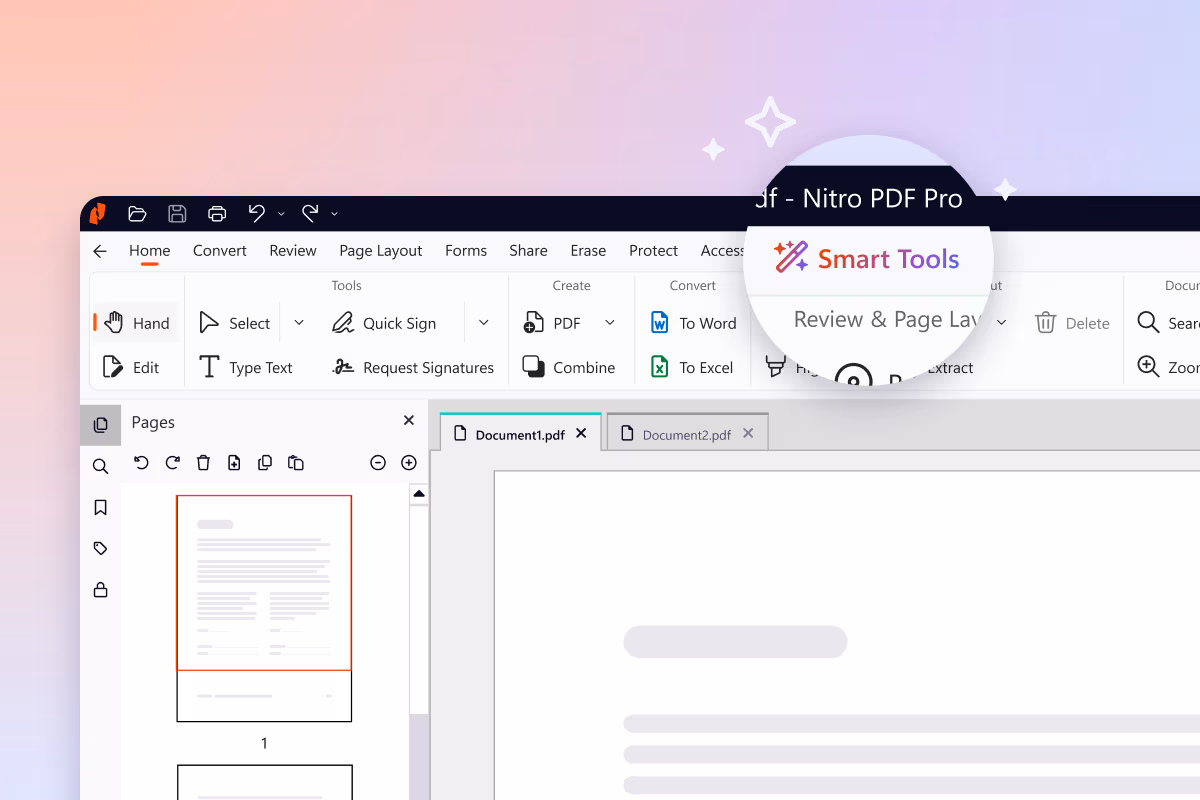This screenshot has height=800, width=1200.
Task: Insert a new page in the Pages panel
Action: tap(234, 462)
